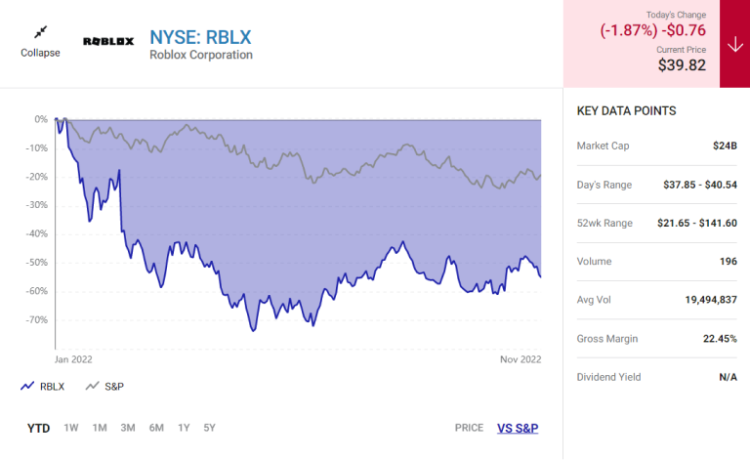Click the Collapse label text
The width and height of the screenshot is (750, 460).
coord(40,53)
